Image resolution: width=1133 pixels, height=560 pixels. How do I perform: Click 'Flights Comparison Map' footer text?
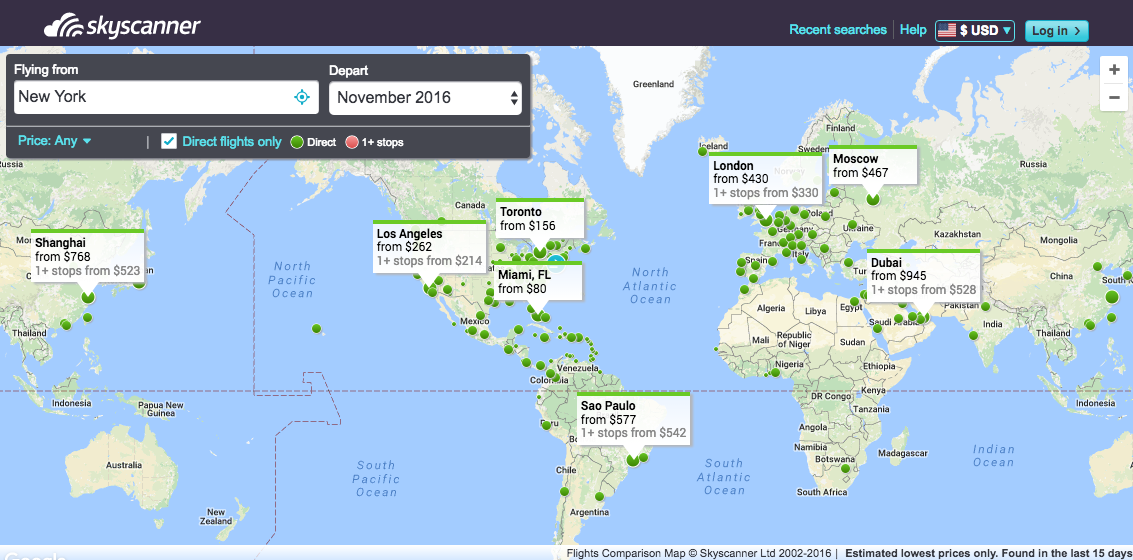coord(624,553)
